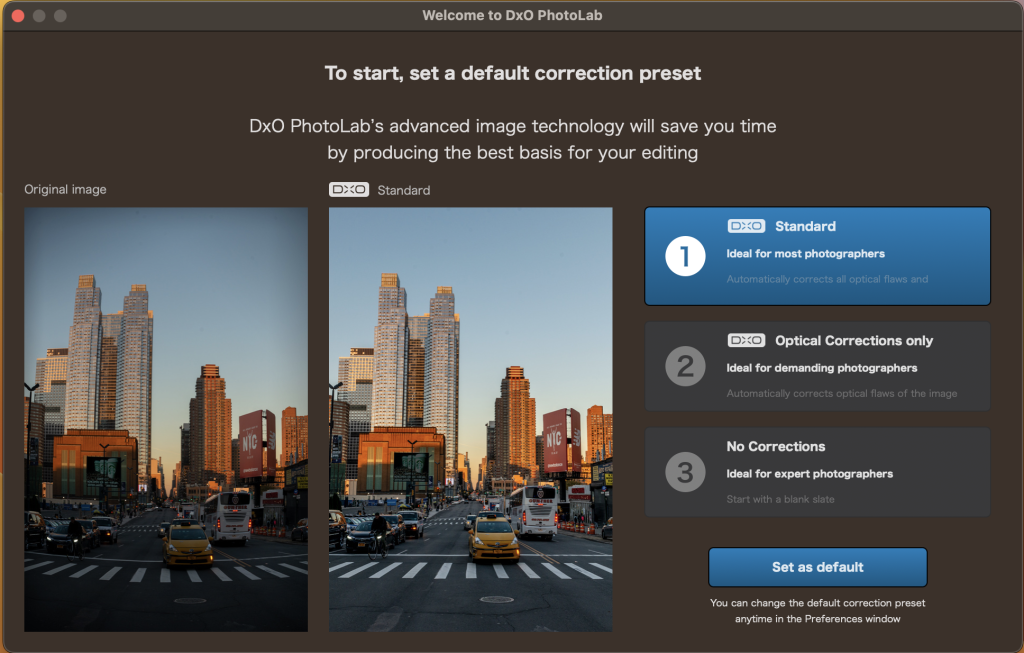Click the DxO logo beside Optical Corrections only
The width and height of the screenshot is (1024, 653).
point(746,340)
